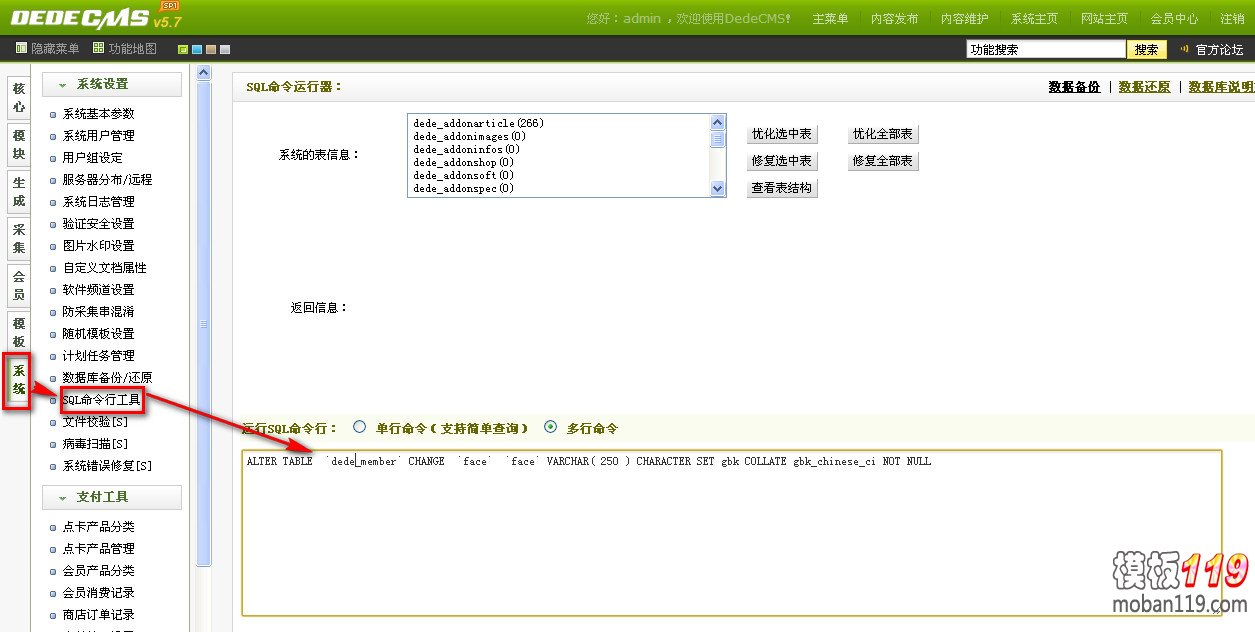Select the 单行命令 radio button
Image resolution: width=1255 pixels, height=632 pixels.
pyautogui.click(x=359, y=427)
